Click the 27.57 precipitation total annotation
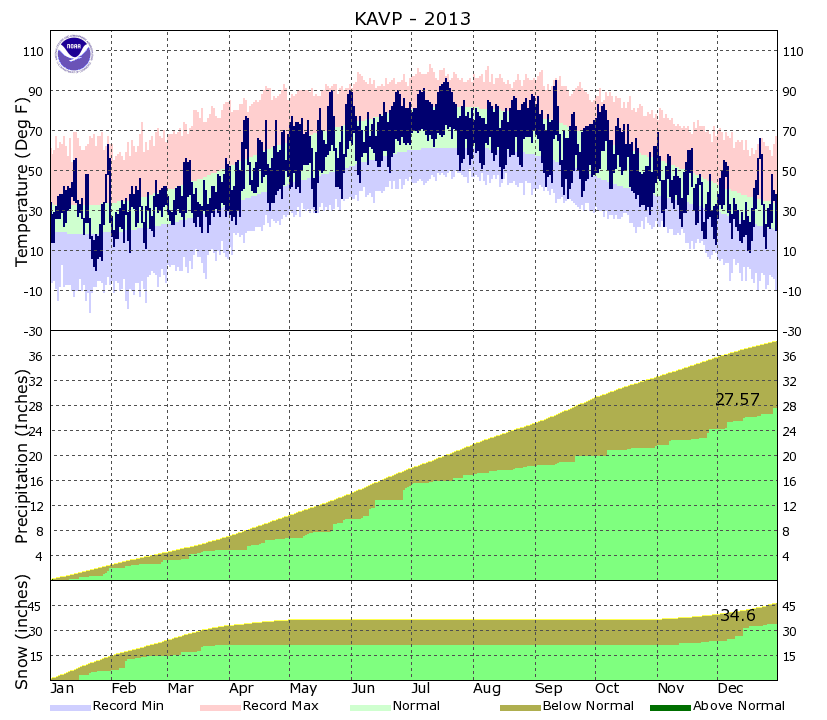This screenshot has width=827, height=720. [x=738, y=399]
